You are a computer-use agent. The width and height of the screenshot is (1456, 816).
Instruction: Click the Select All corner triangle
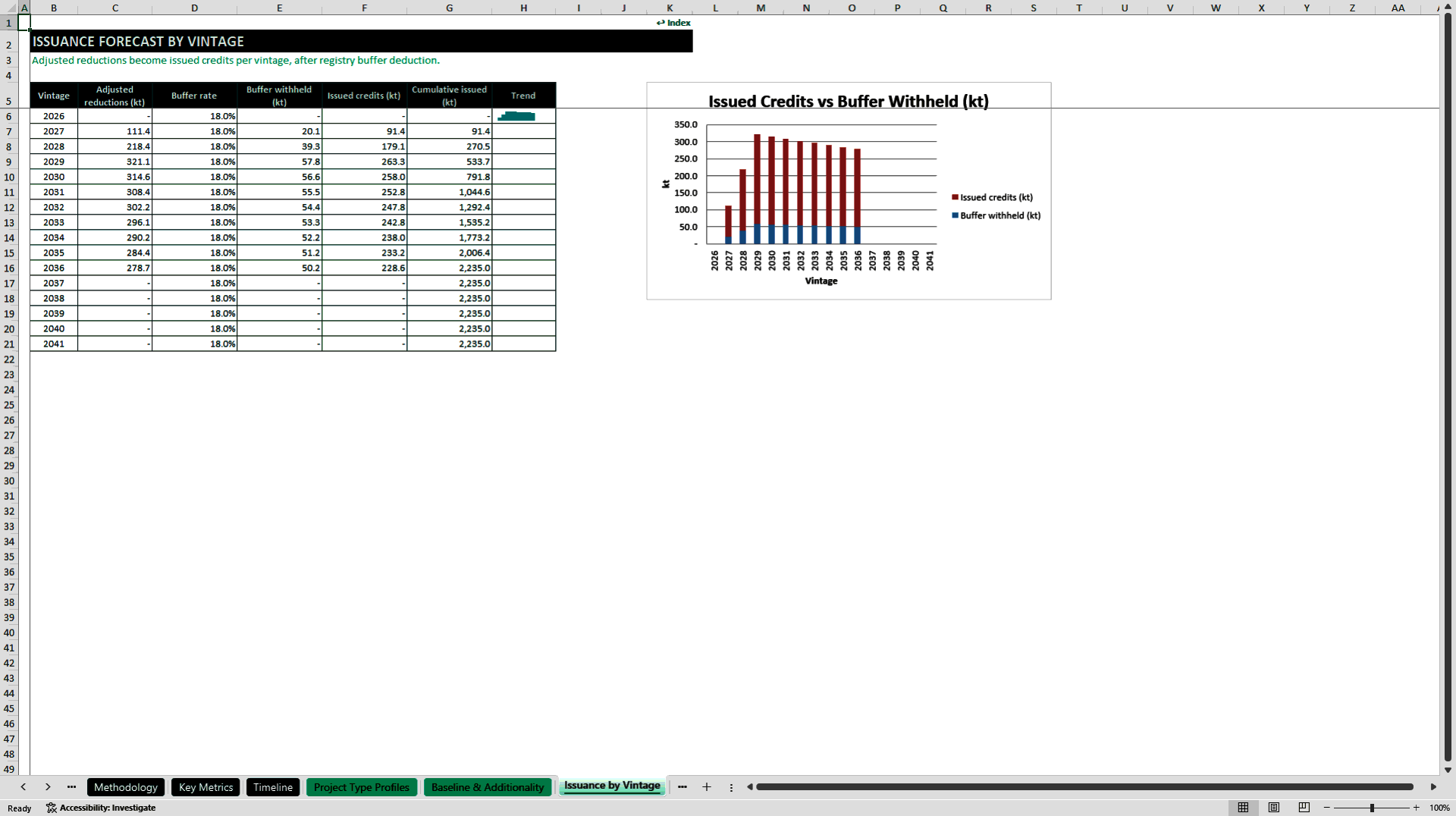click(x=11, y=8)
